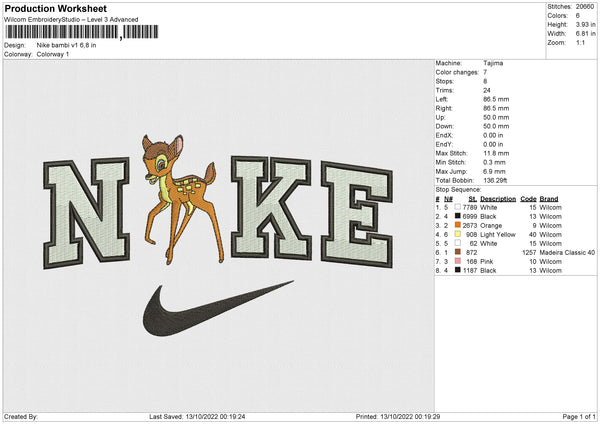Click 'Madeira Classic 40' brand in stop 6
The width and height of the screenshot is (600, 424).
(567, 253)
